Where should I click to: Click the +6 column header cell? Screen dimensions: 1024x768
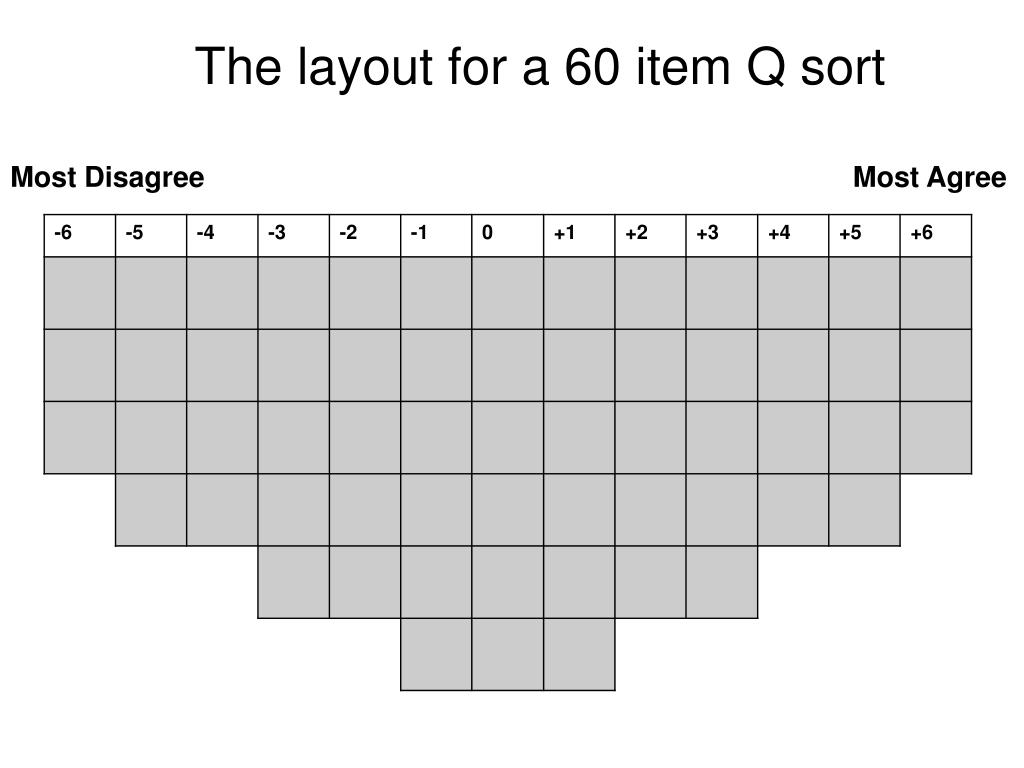(936, 236)
